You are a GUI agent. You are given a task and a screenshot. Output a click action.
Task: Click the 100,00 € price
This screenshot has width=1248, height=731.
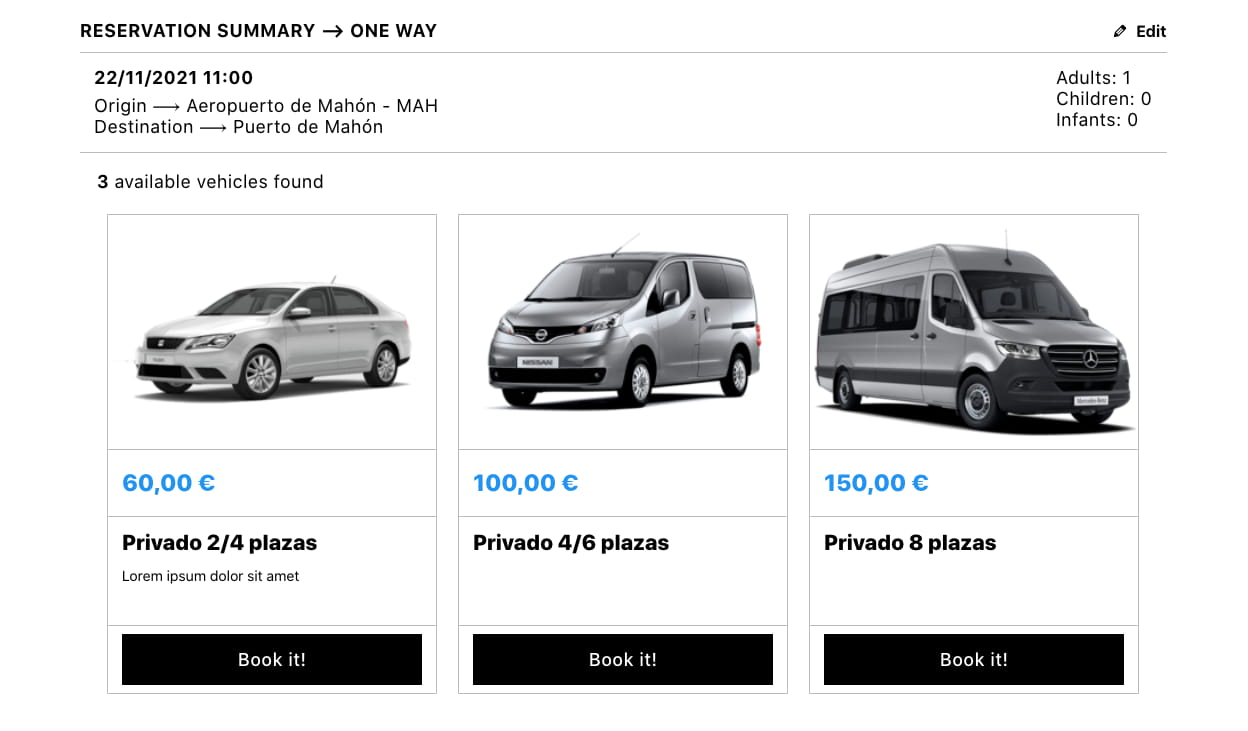click(x=525, y=483)
